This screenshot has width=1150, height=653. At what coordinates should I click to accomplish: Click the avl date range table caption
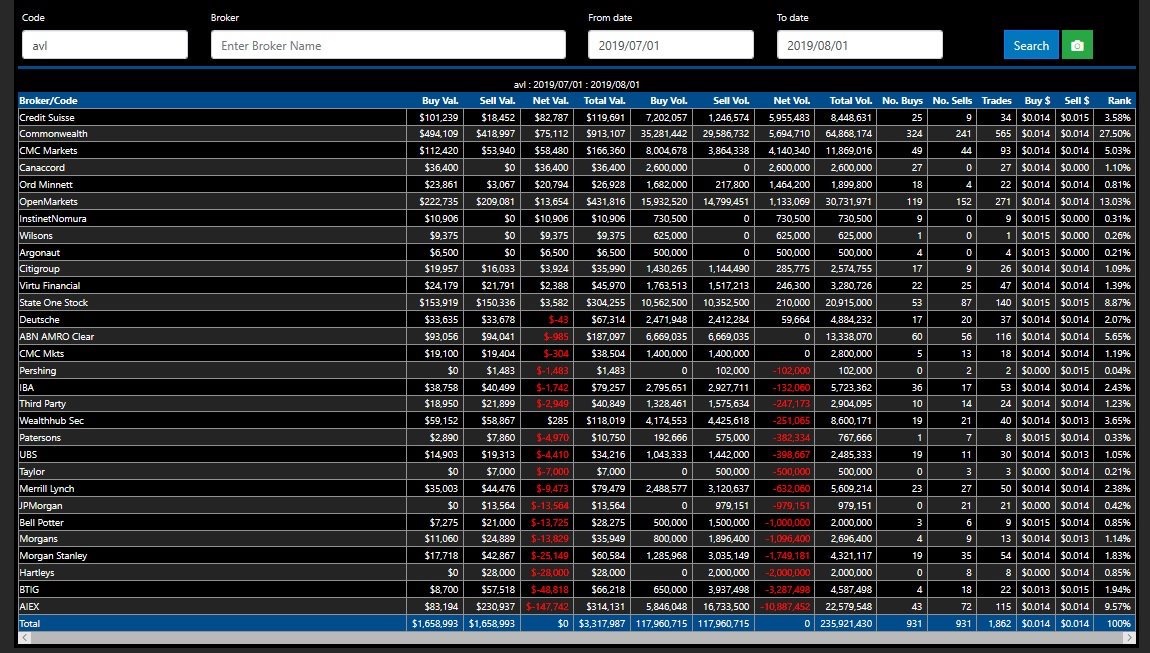576,84
